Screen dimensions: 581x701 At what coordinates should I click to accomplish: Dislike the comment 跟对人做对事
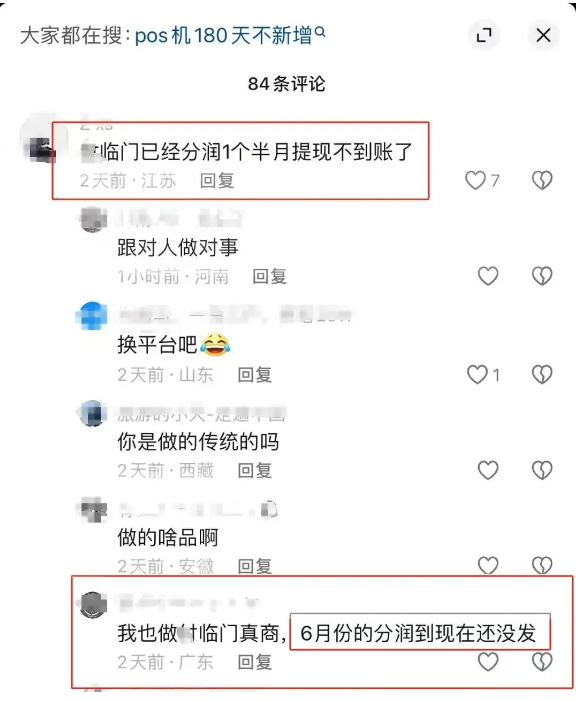[x=542, y=276]
